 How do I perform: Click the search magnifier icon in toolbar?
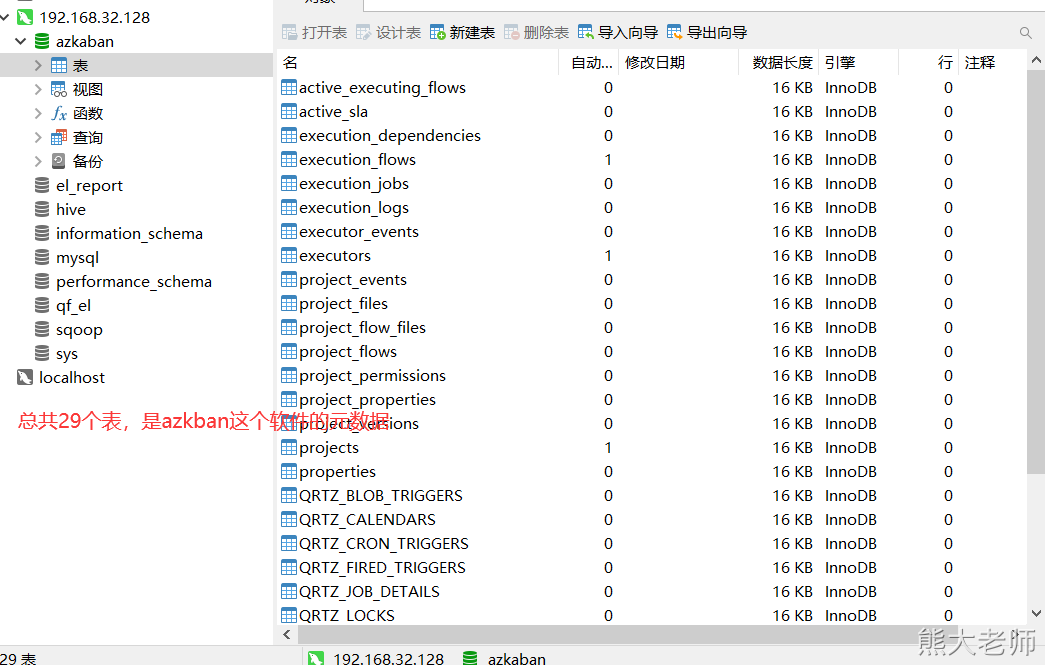point(1025,33)
